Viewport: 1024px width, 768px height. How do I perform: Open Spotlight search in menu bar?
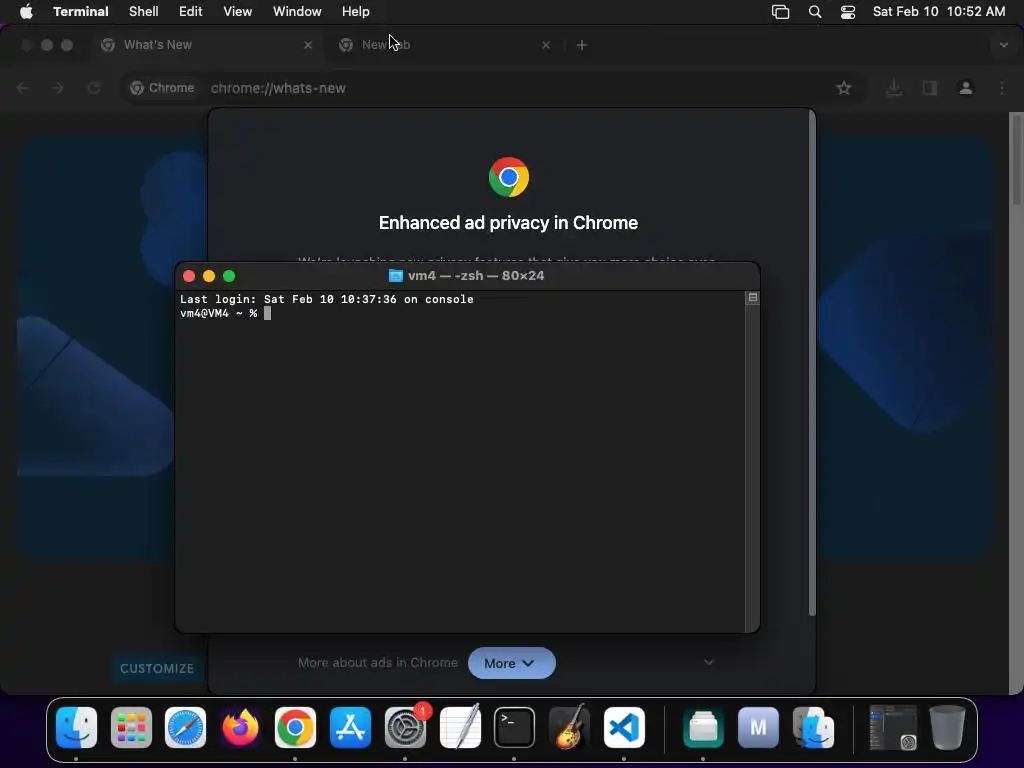pyautogui.click(x=815, y=12)
